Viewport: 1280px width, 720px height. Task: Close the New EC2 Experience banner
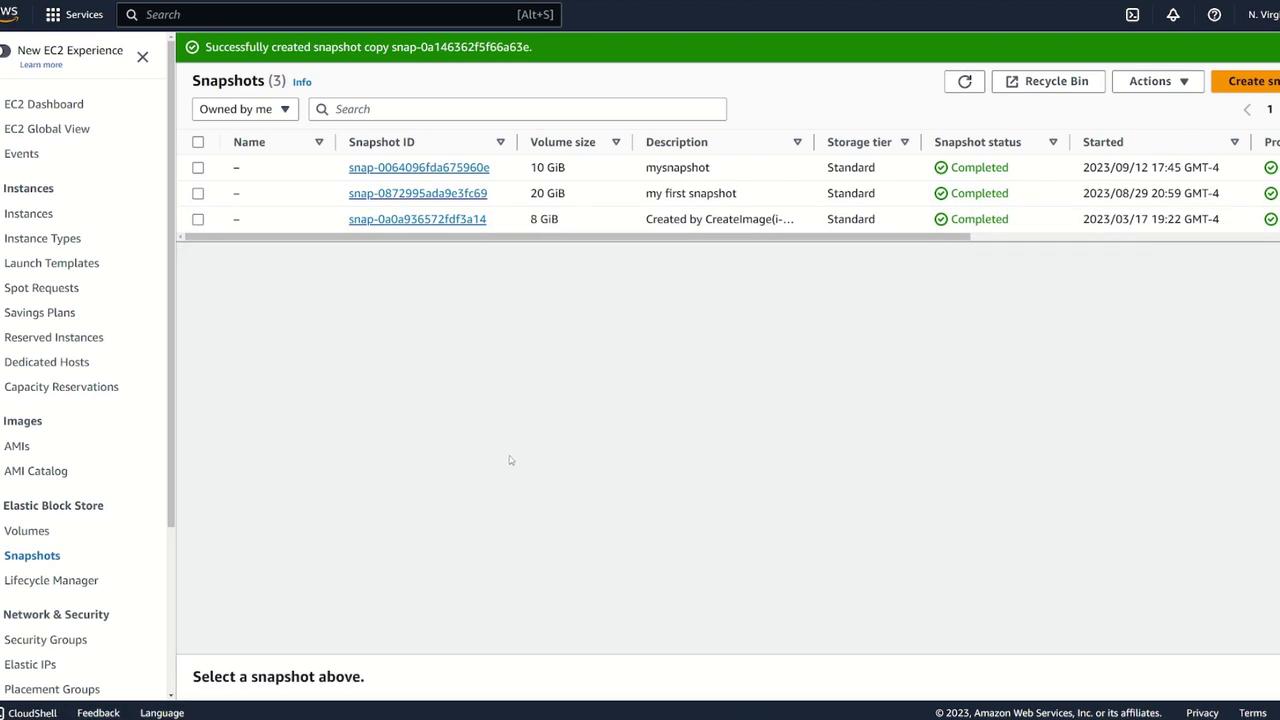[143, 57]
